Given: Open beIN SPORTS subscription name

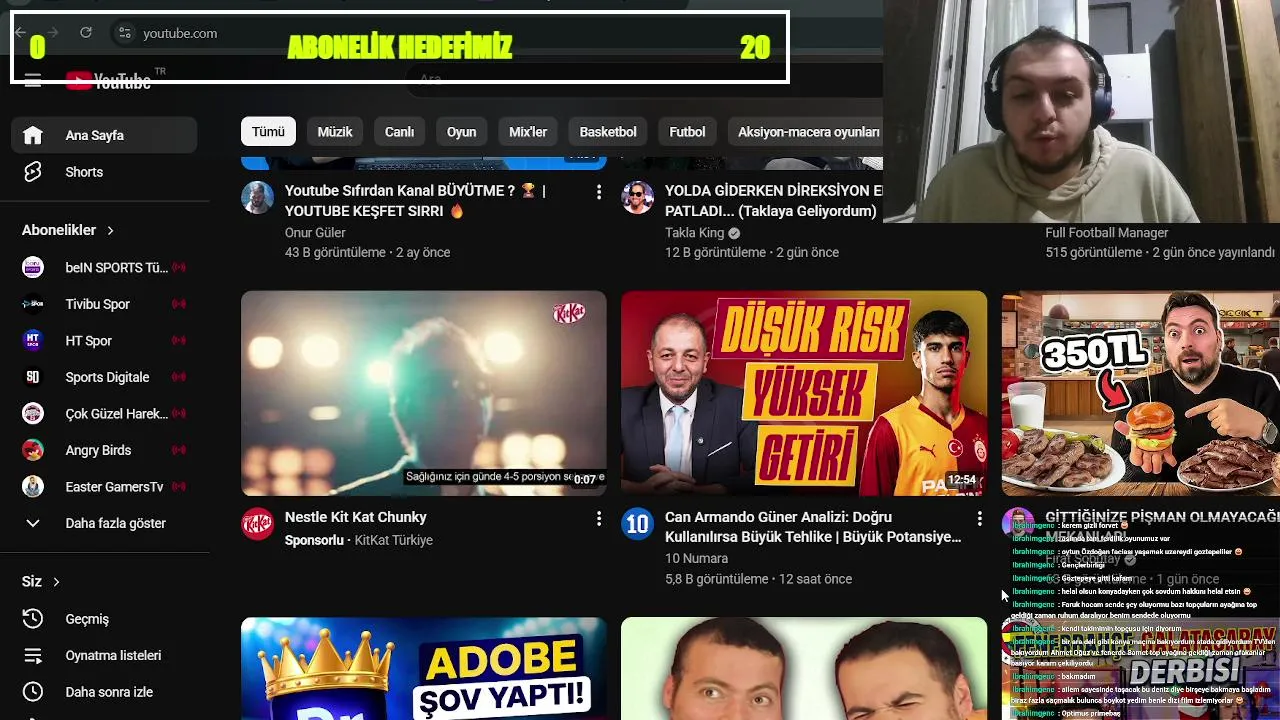Looking at the screenshot, I should point(117,267).
